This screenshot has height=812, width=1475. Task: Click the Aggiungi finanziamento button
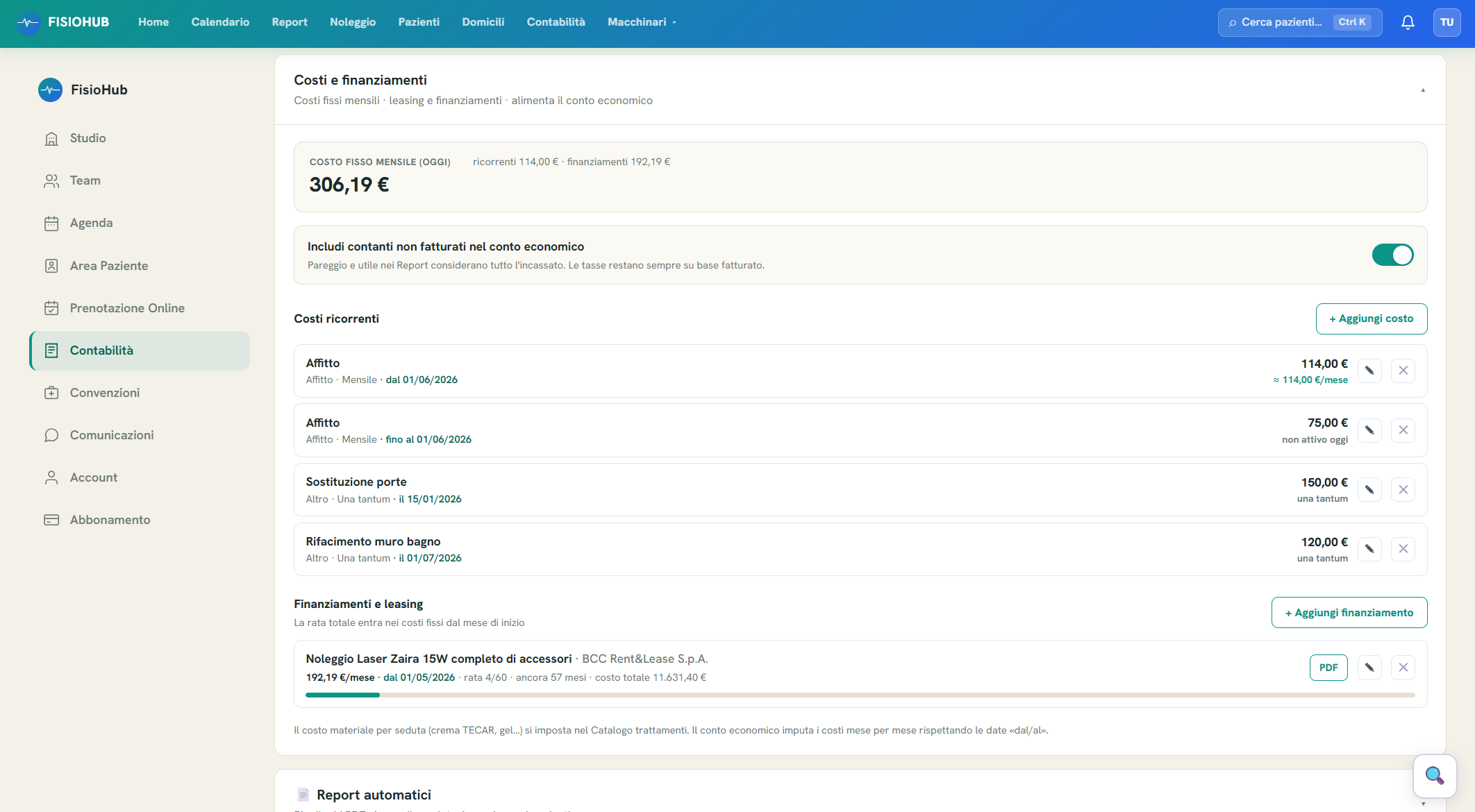click(1349, 613)
